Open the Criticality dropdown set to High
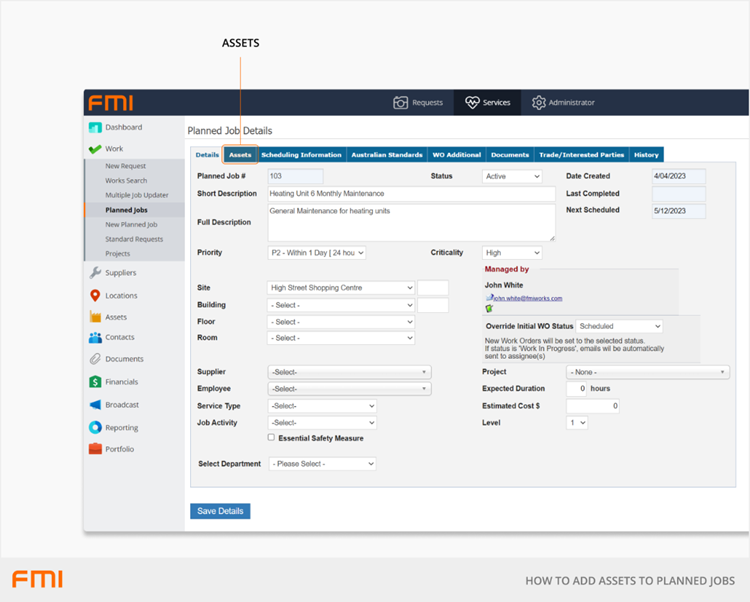The height and width of the screenshot is (602, 750). (511, 253)
